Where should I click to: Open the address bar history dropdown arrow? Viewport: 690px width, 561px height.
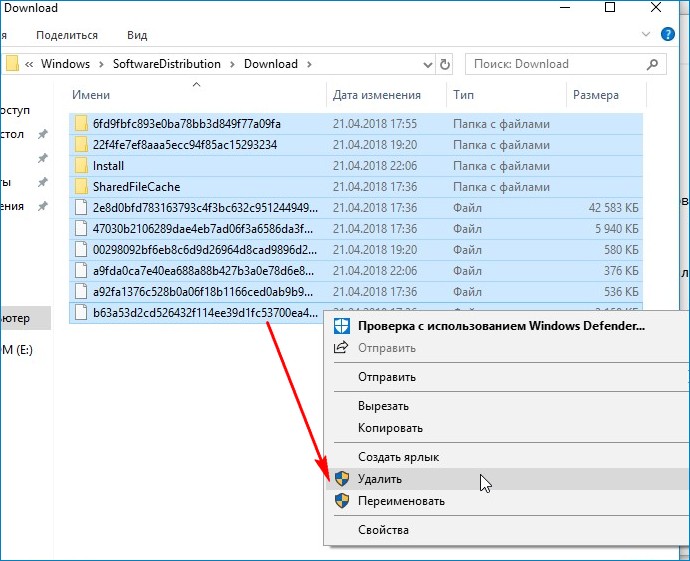[x=427, y=64]
